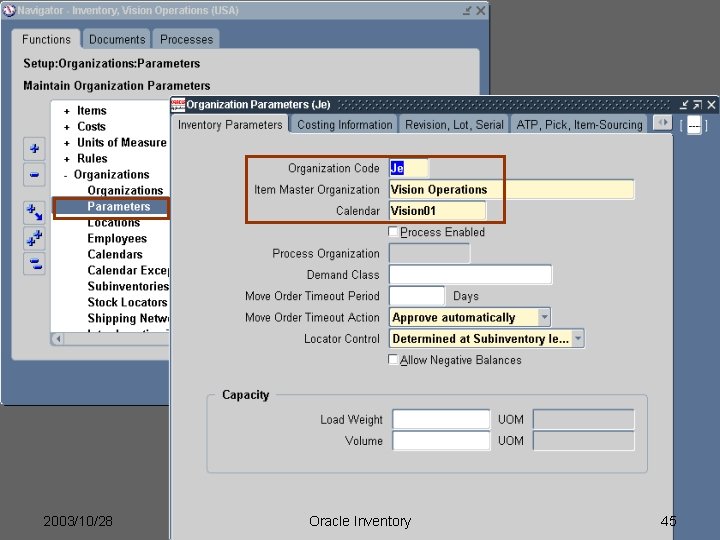Minimize the Navigator window
The width and height of the screenshot is (720, 540).
[467, 10]
